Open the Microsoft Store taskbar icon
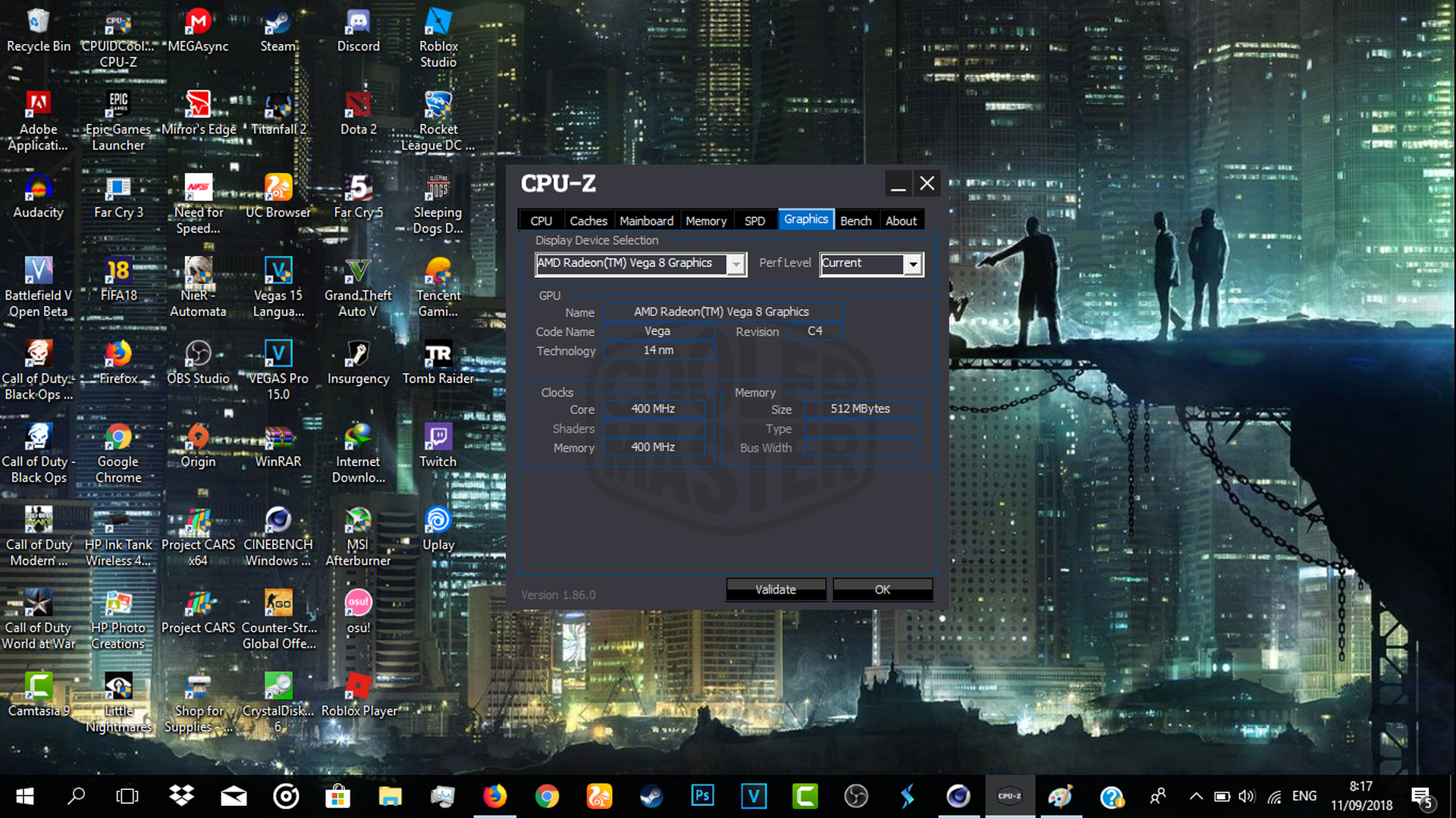 point(337,796)
